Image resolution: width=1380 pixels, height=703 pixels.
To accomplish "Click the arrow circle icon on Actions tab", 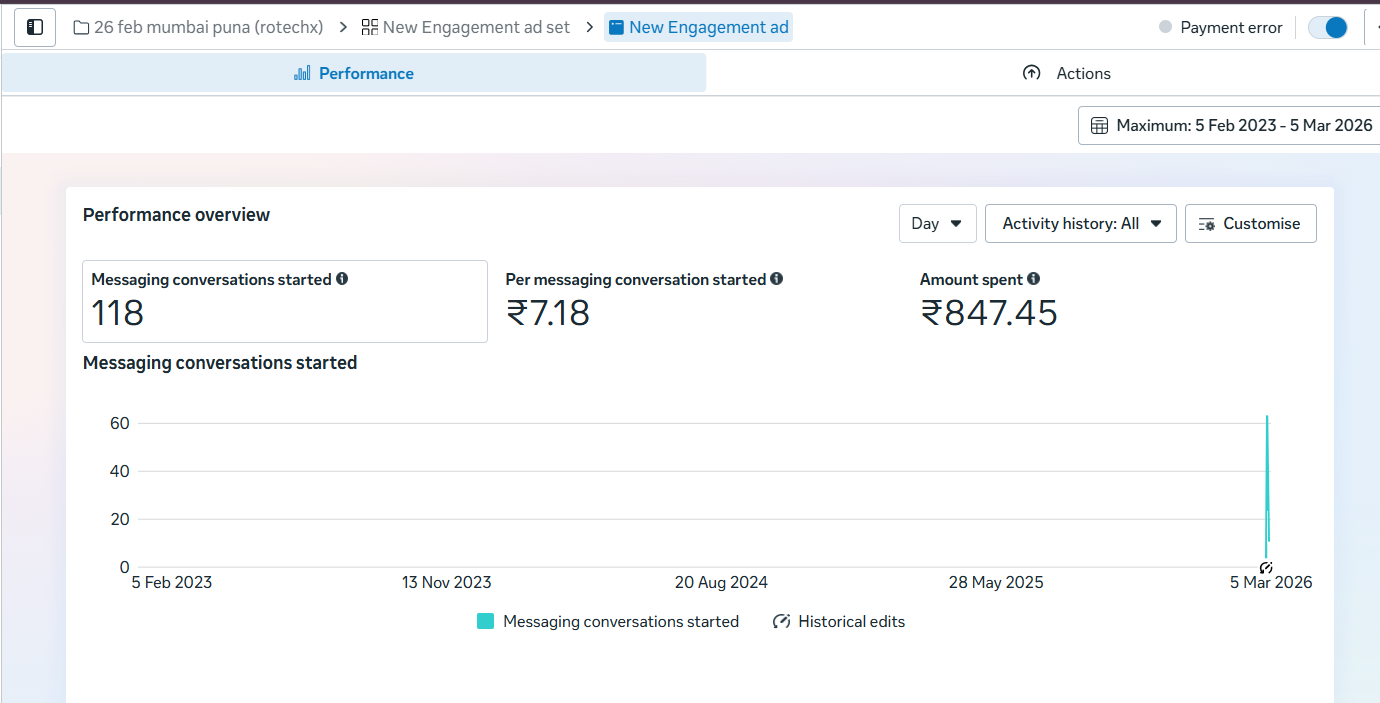I will pos(1032,73).
